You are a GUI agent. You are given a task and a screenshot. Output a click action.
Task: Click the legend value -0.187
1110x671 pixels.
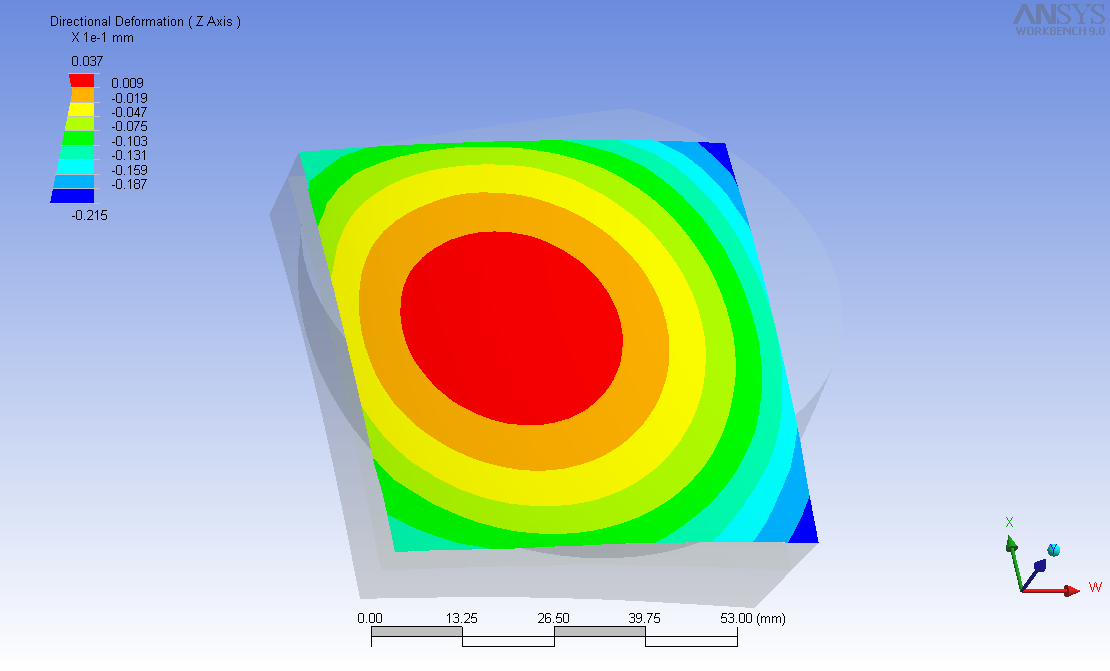tap(130, 185)
